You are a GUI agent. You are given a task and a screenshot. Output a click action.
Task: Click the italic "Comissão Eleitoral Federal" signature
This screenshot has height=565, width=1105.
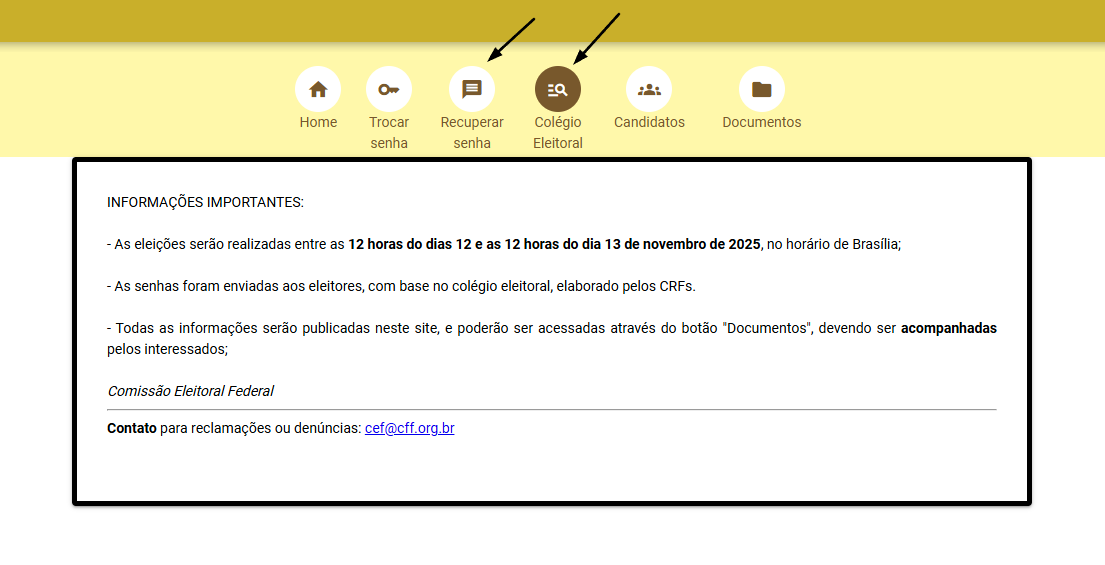point(190,391)
